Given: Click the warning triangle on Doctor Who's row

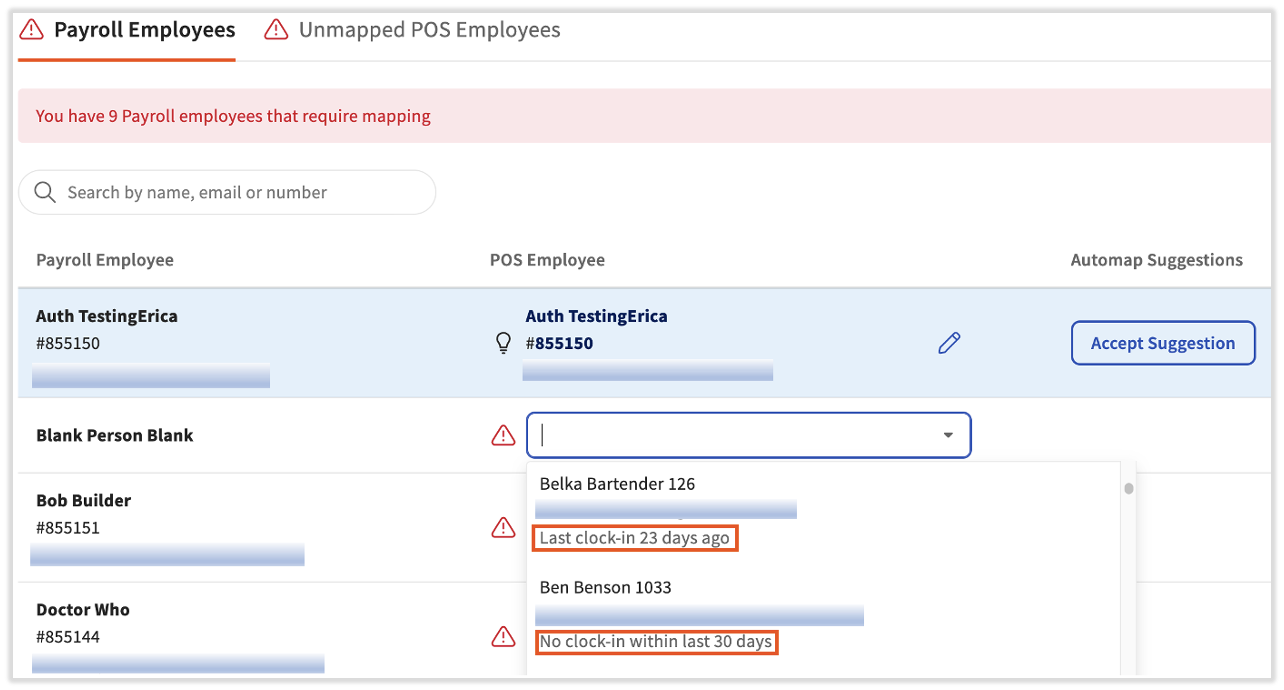Looking at the screenshot, I should point(503,636).
